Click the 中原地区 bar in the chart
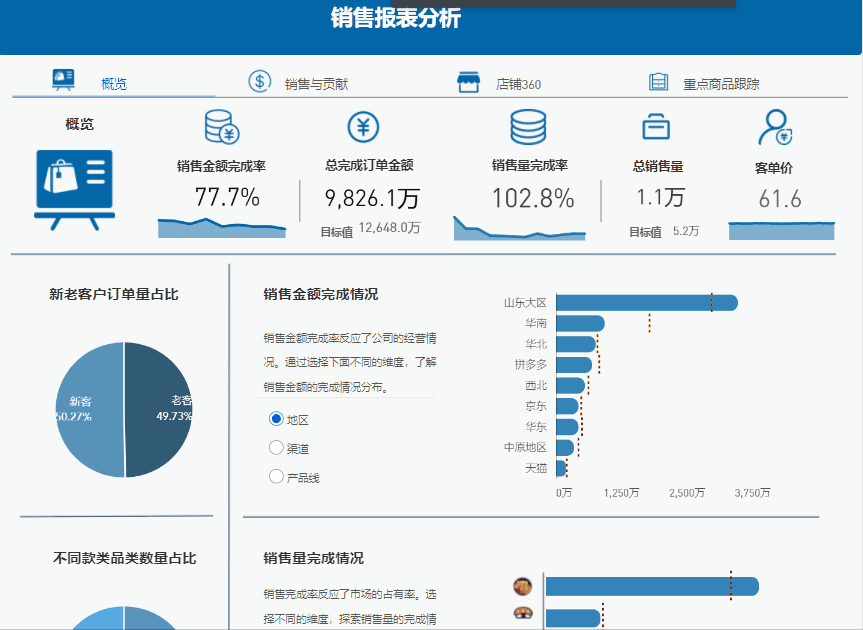863x630 pixels. tap(565, 447)
